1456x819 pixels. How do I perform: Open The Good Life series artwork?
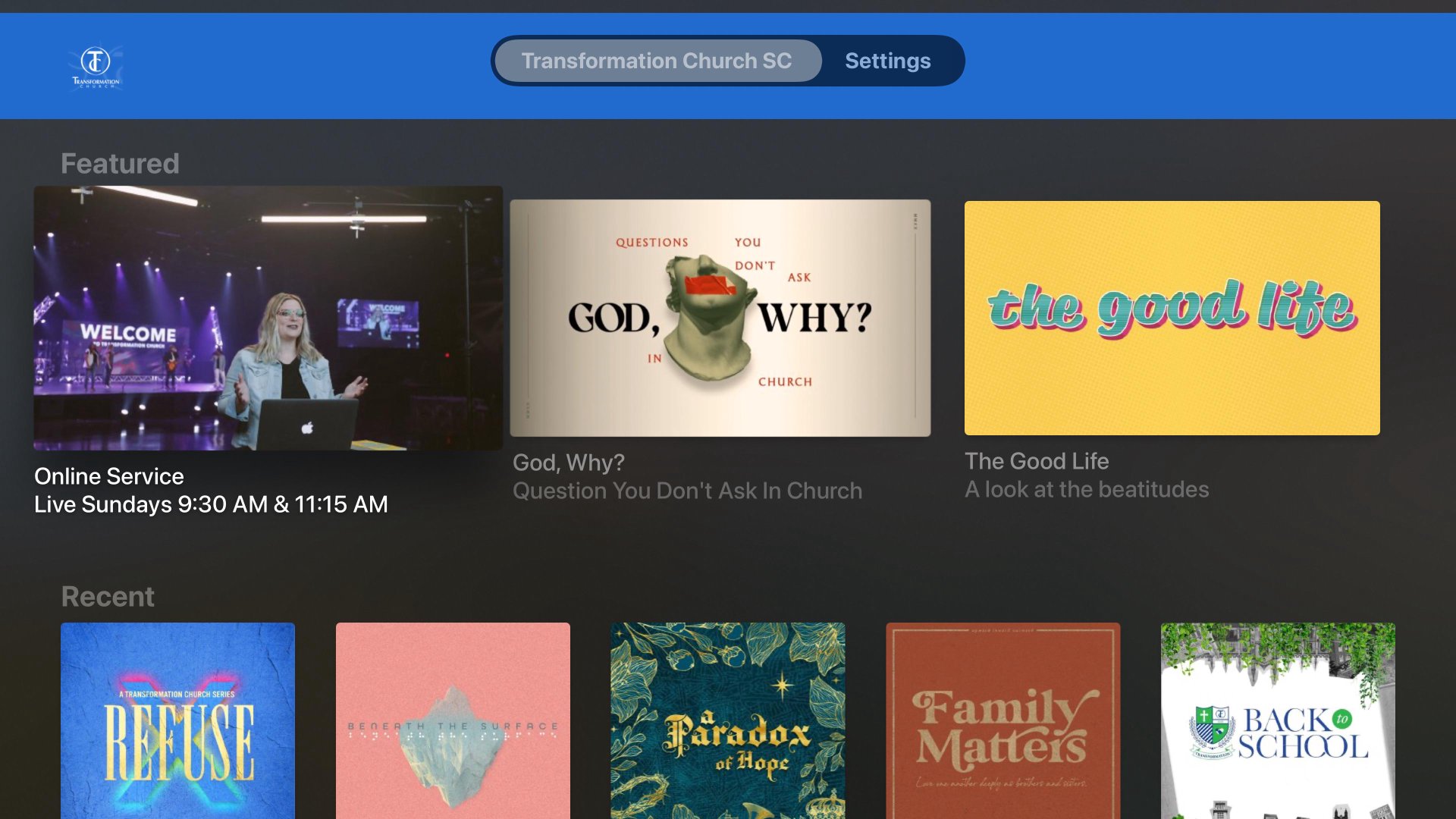[1172, 318]
